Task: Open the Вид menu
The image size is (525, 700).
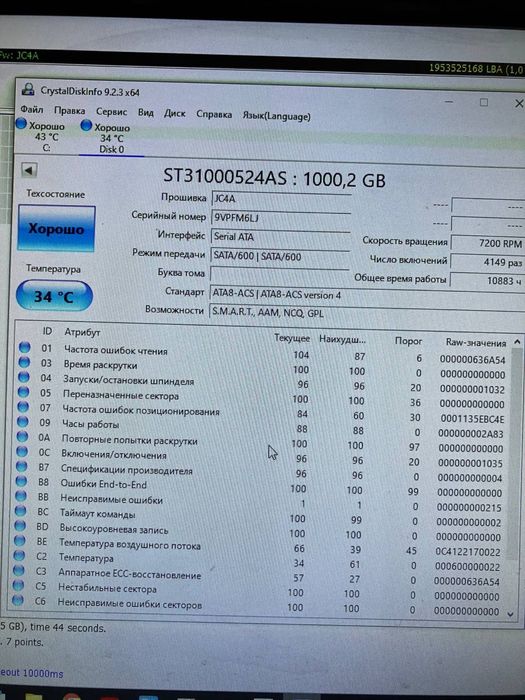Action: [x=145, y=112]
